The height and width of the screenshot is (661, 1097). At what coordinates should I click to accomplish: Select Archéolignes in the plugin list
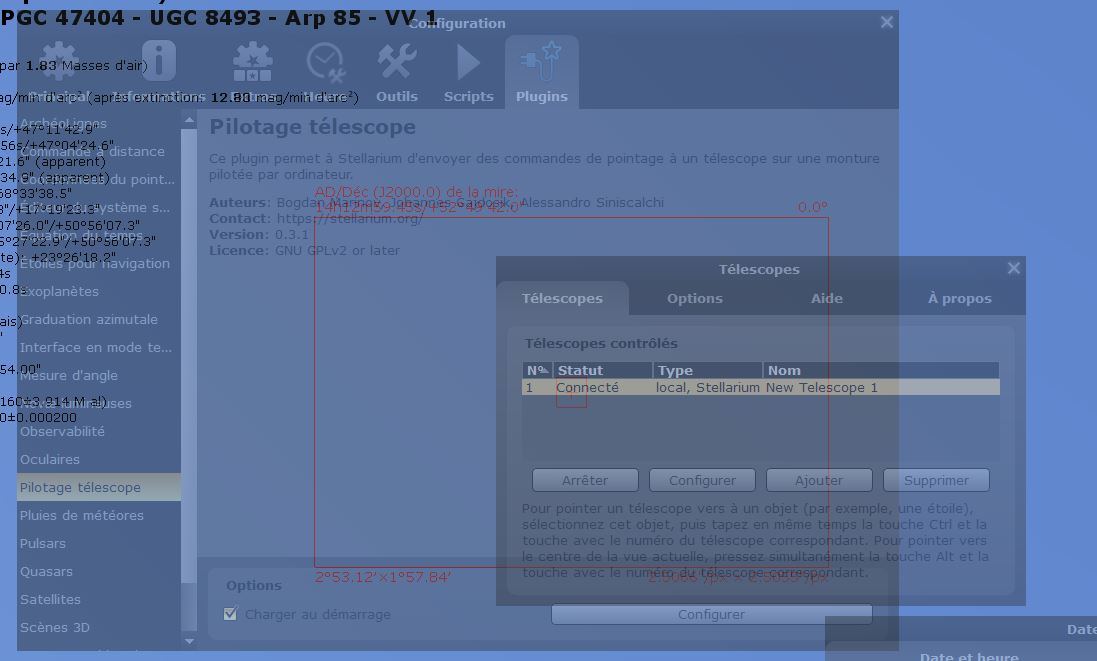99,124
